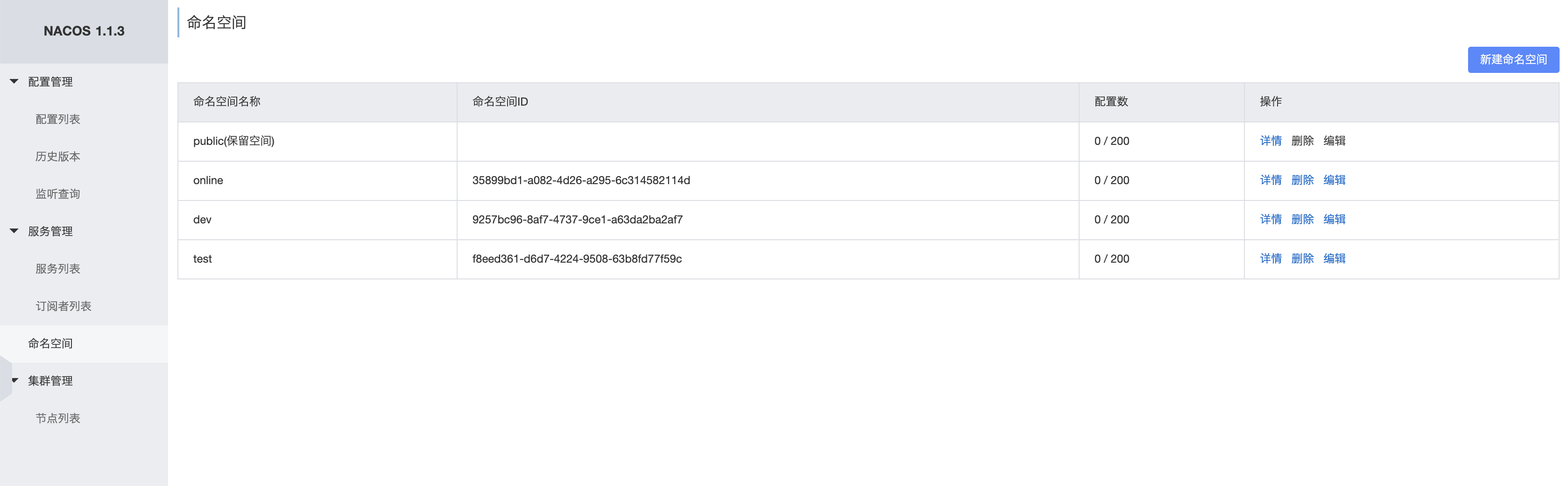Open 节点列表 in sidebar
The width and height of the screenshot is (1568, 486).
58,418
